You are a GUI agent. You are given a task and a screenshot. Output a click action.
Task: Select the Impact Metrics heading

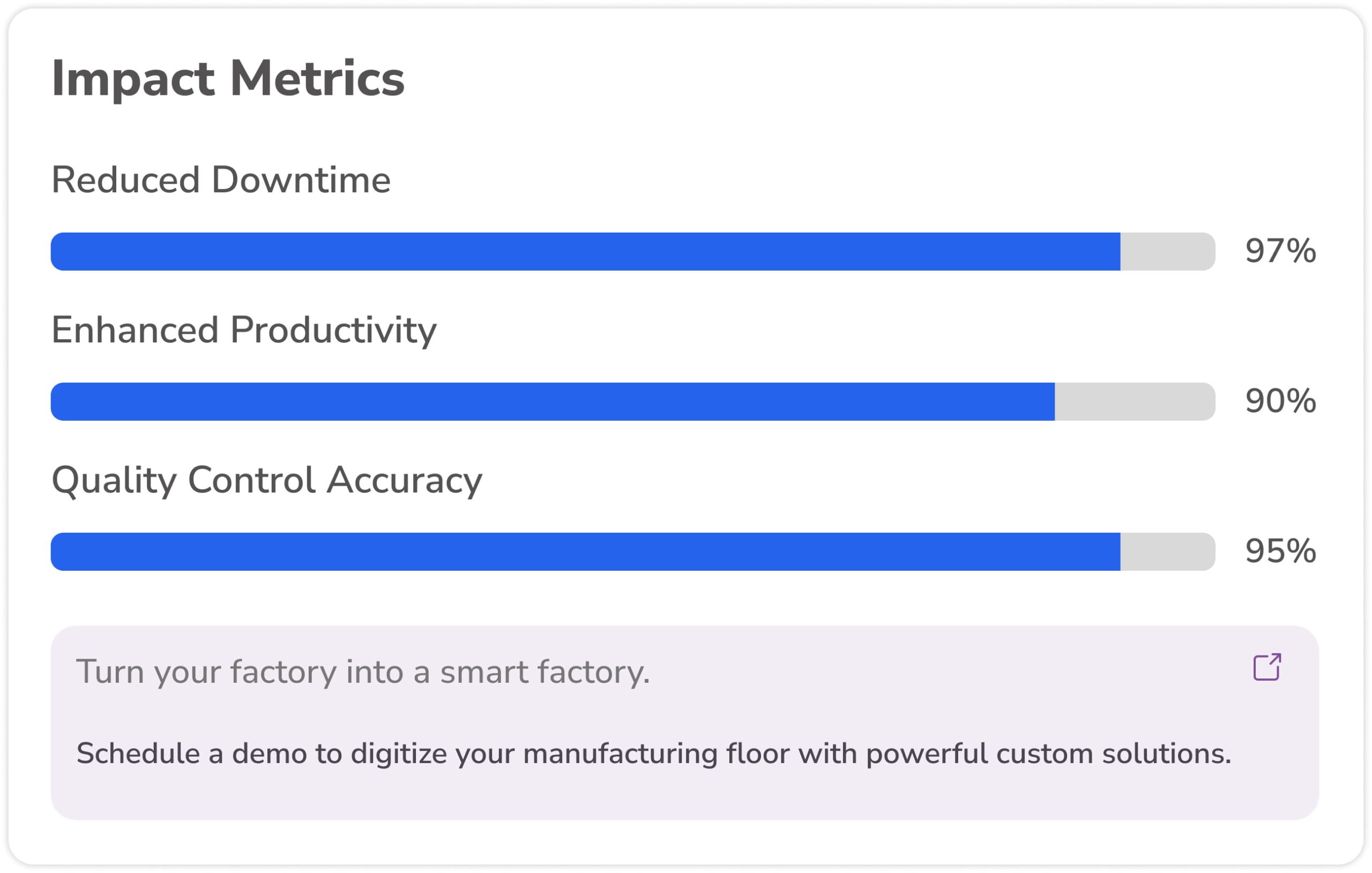[x=228, y=79]
